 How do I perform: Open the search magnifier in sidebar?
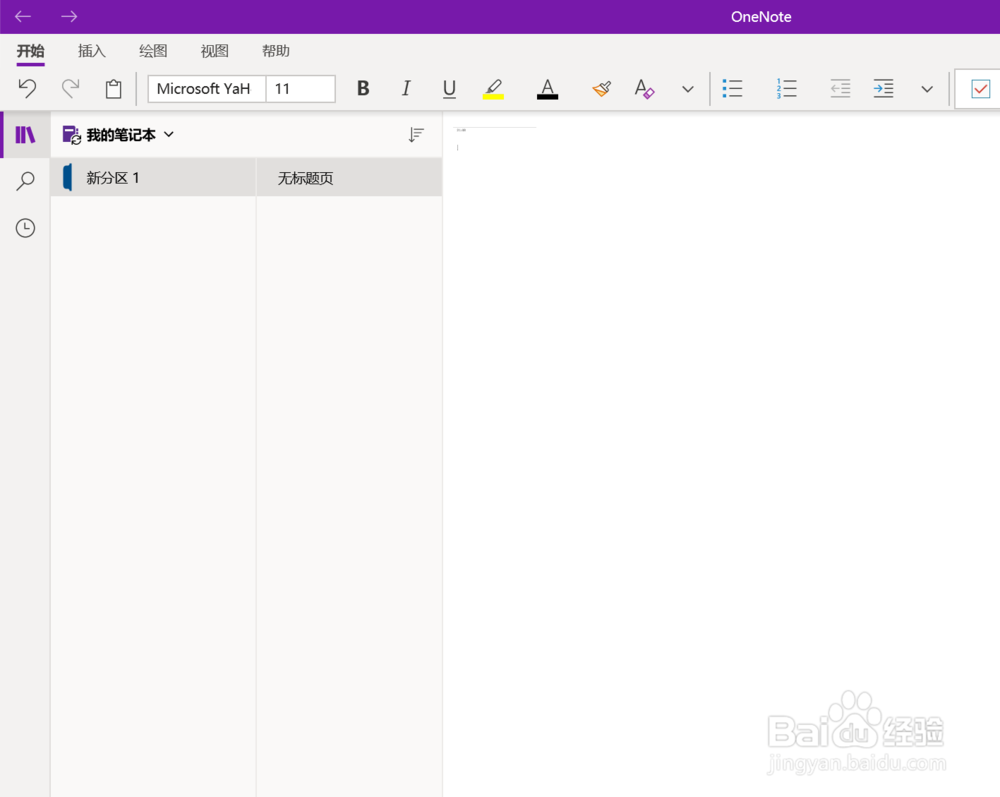26,181
